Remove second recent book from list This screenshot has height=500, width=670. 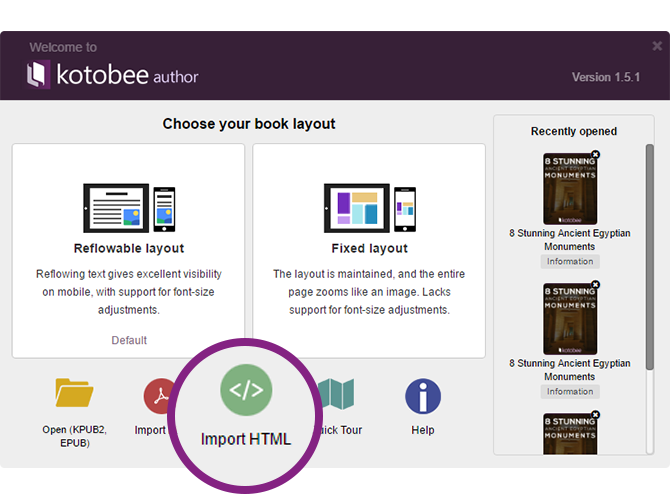(595, 285)
